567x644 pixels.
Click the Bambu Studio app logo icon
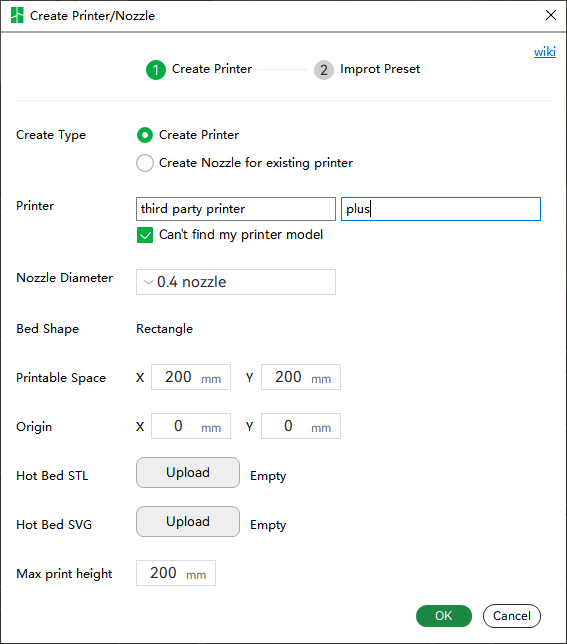(x=17, y=15)
